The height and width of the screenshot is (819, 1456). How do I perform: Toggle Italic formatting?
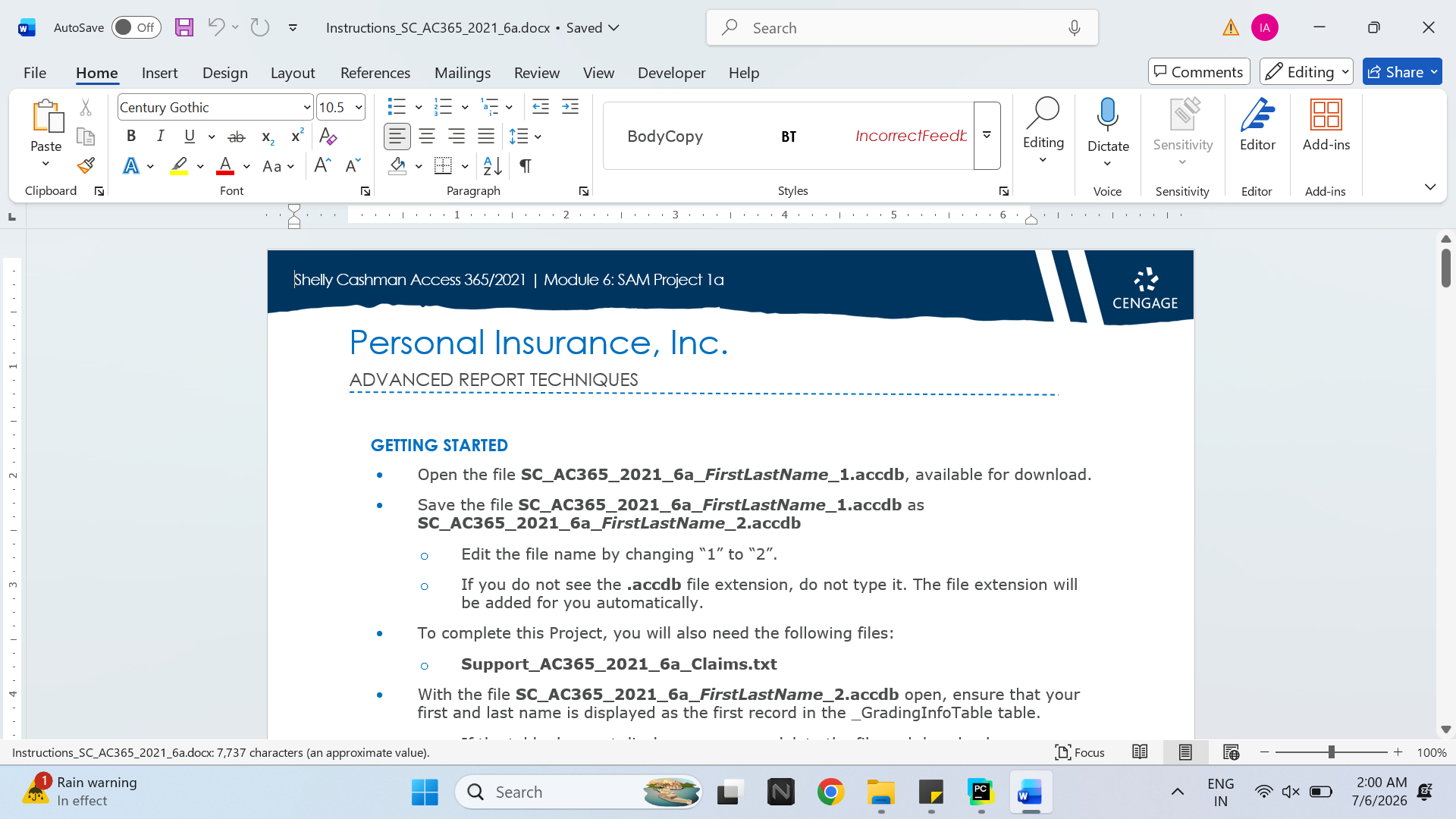pos(160,136)
